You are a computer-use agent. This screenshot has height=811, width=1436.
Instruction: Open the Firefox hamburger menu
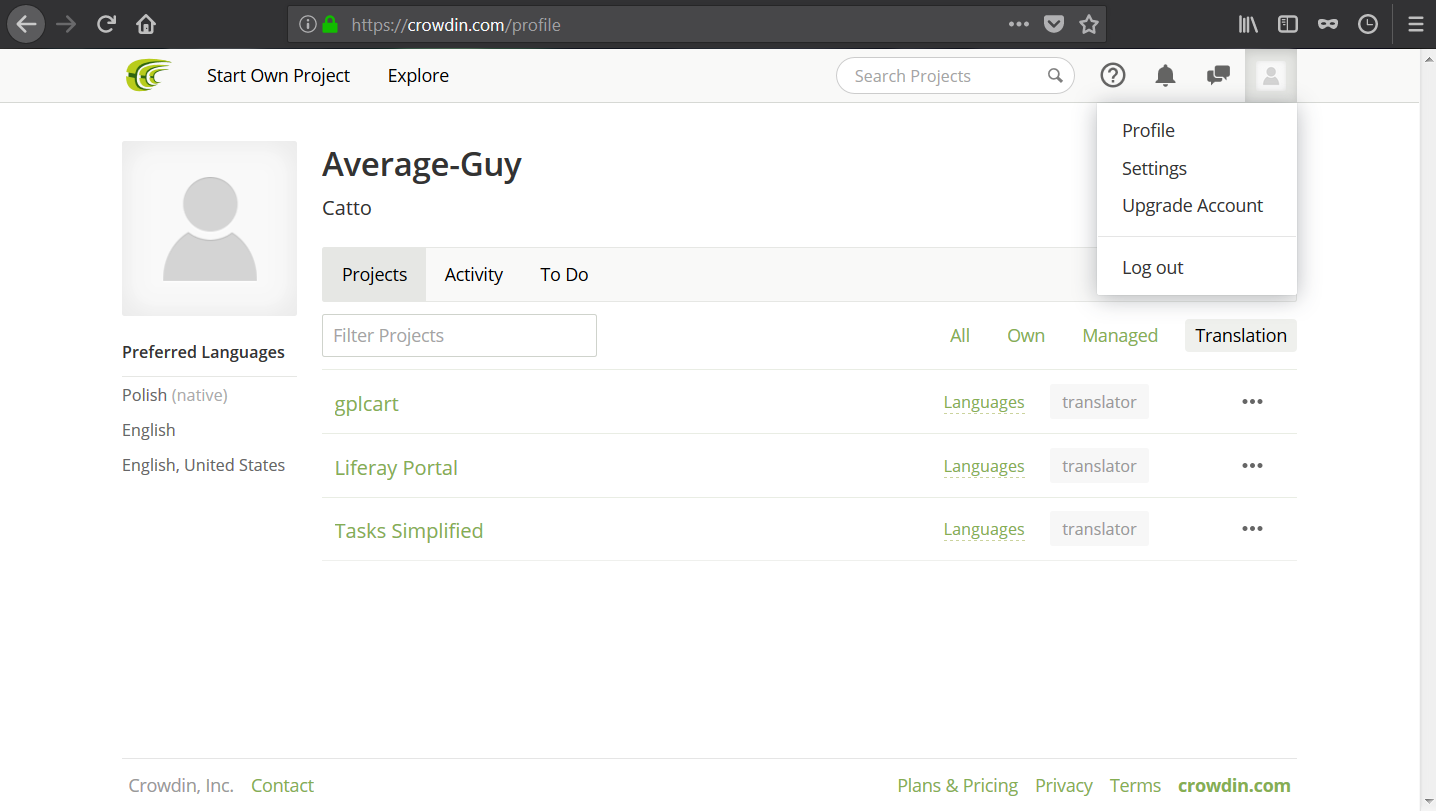click(x=1415, y=24)
